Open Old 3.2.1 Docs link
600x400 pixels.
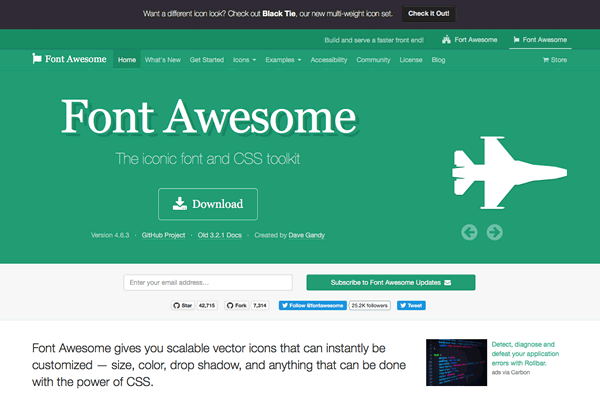220,235
